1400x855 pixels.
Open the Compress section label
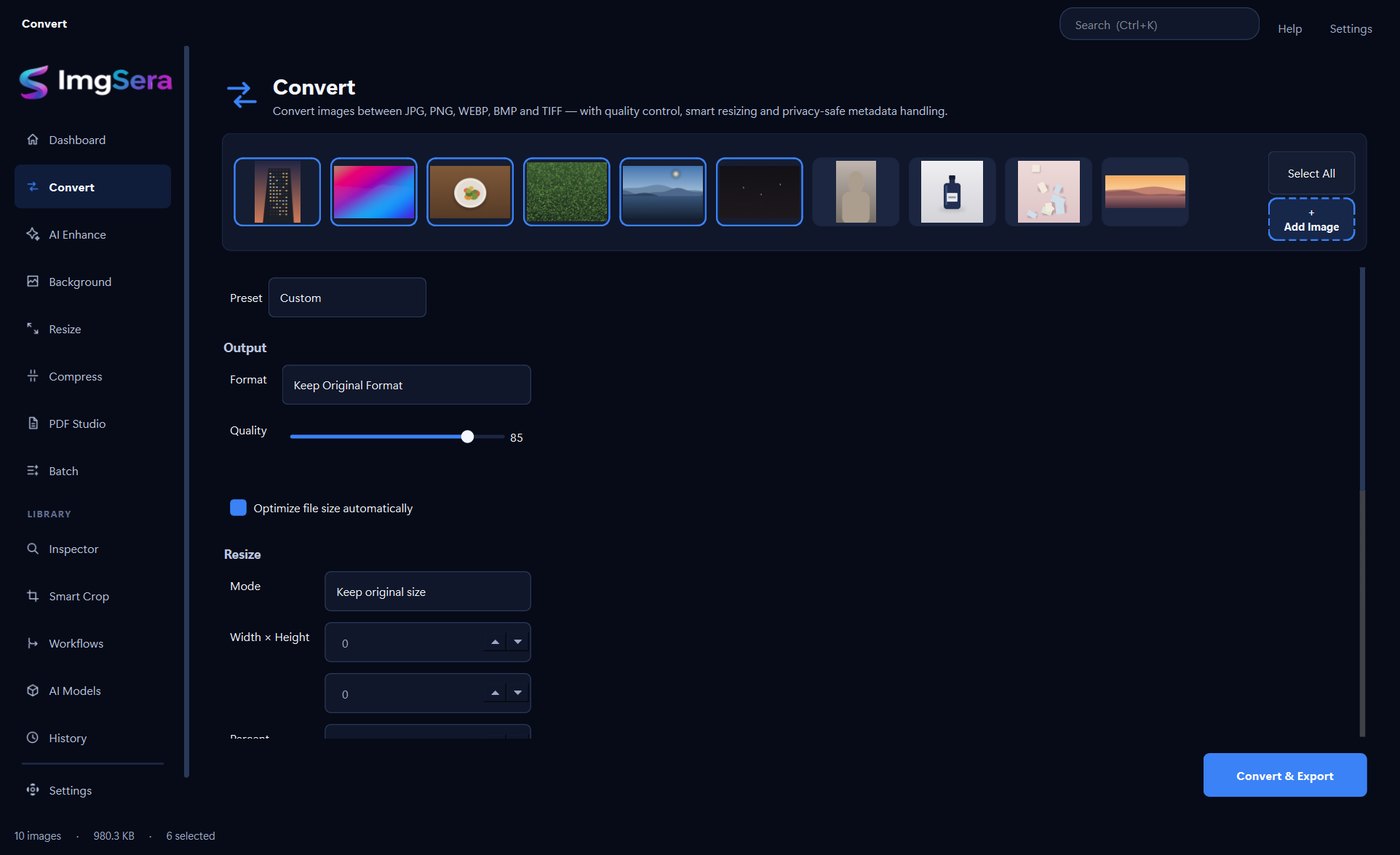click(76, 377)
